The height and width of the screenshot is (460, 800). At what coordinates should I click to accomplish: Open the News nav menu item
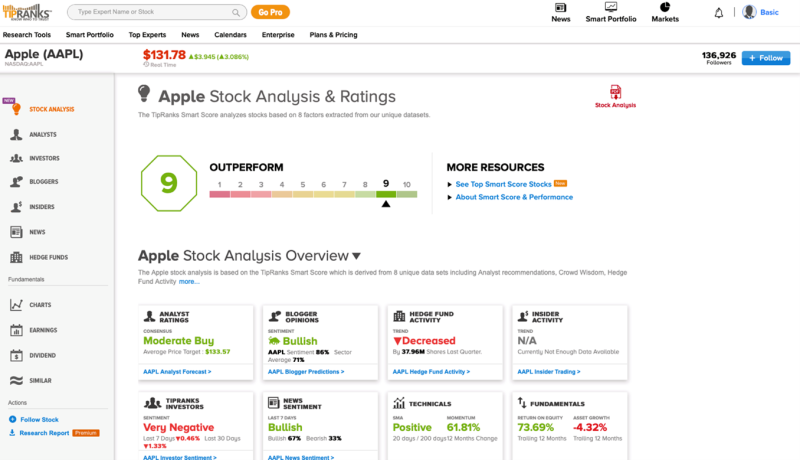pyautogui.click(x=190, y=35)
